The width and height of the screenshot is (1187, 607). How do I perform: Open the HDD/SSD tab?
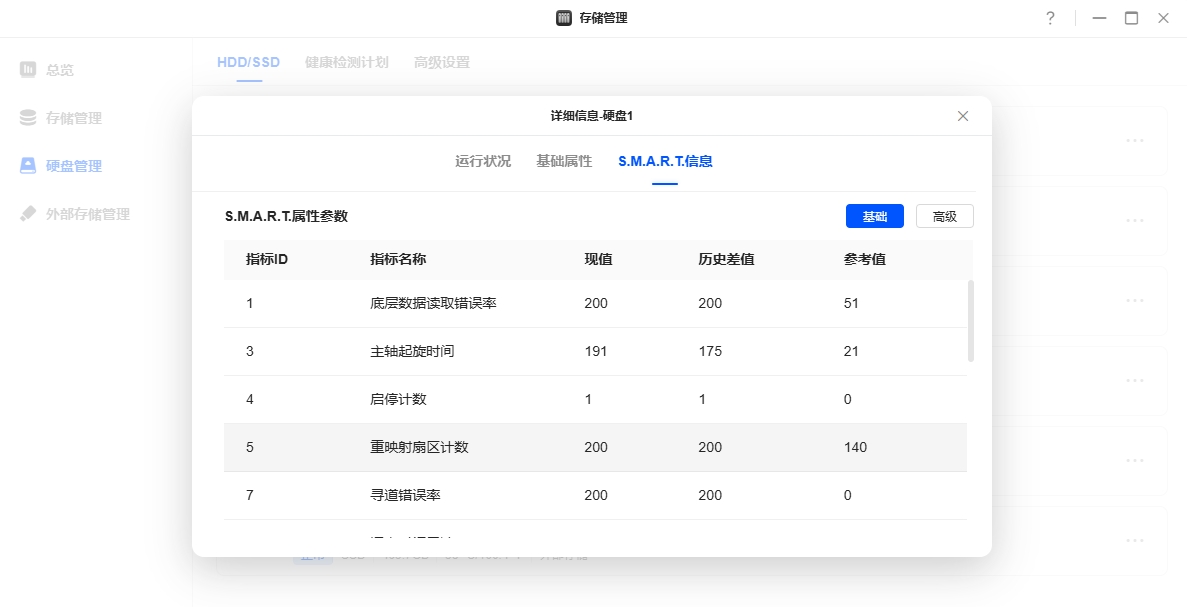(x=248, y=62)
